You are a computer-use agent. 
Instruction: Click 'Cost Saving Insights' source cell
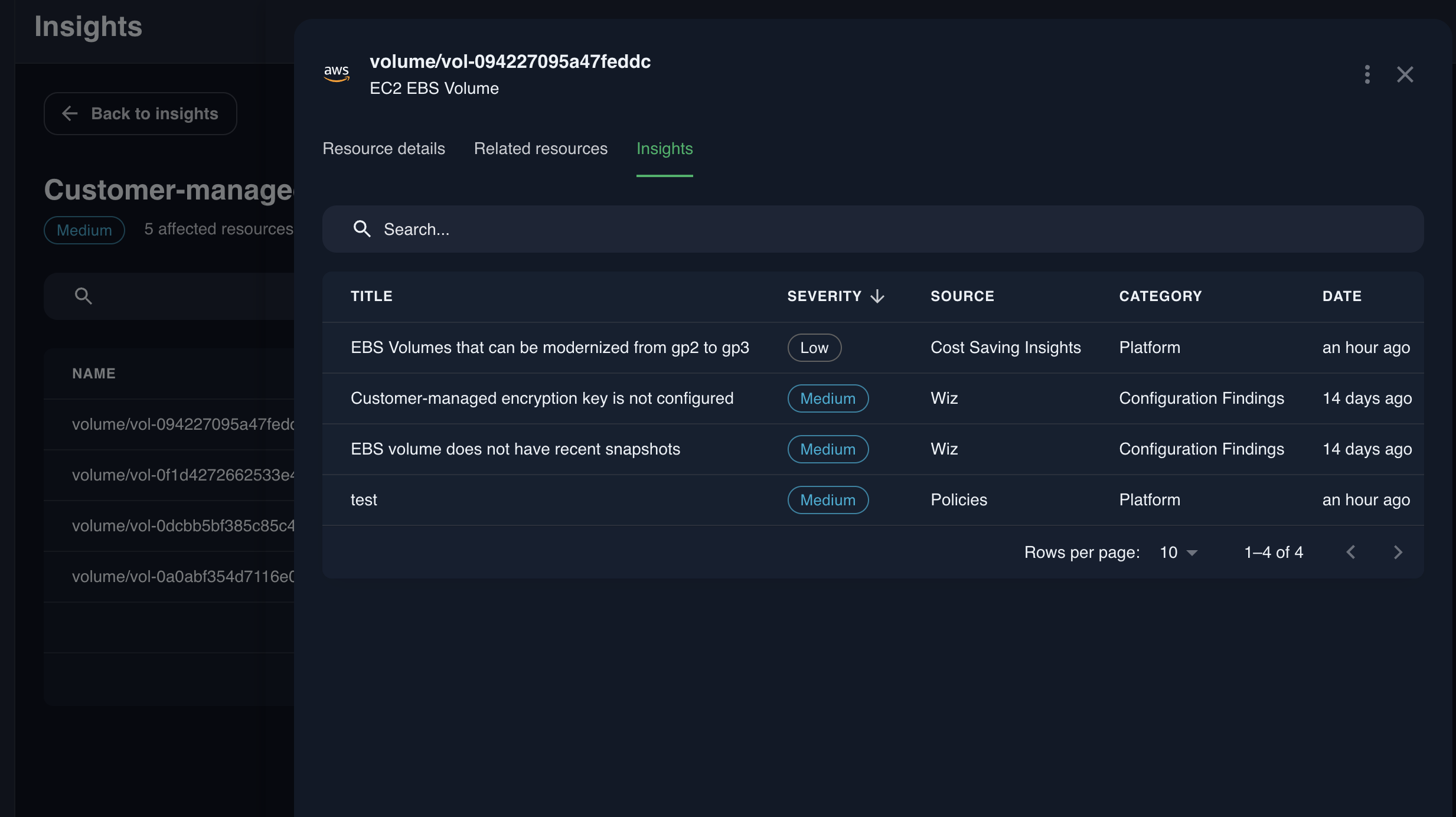click(x=1006, y=348)
